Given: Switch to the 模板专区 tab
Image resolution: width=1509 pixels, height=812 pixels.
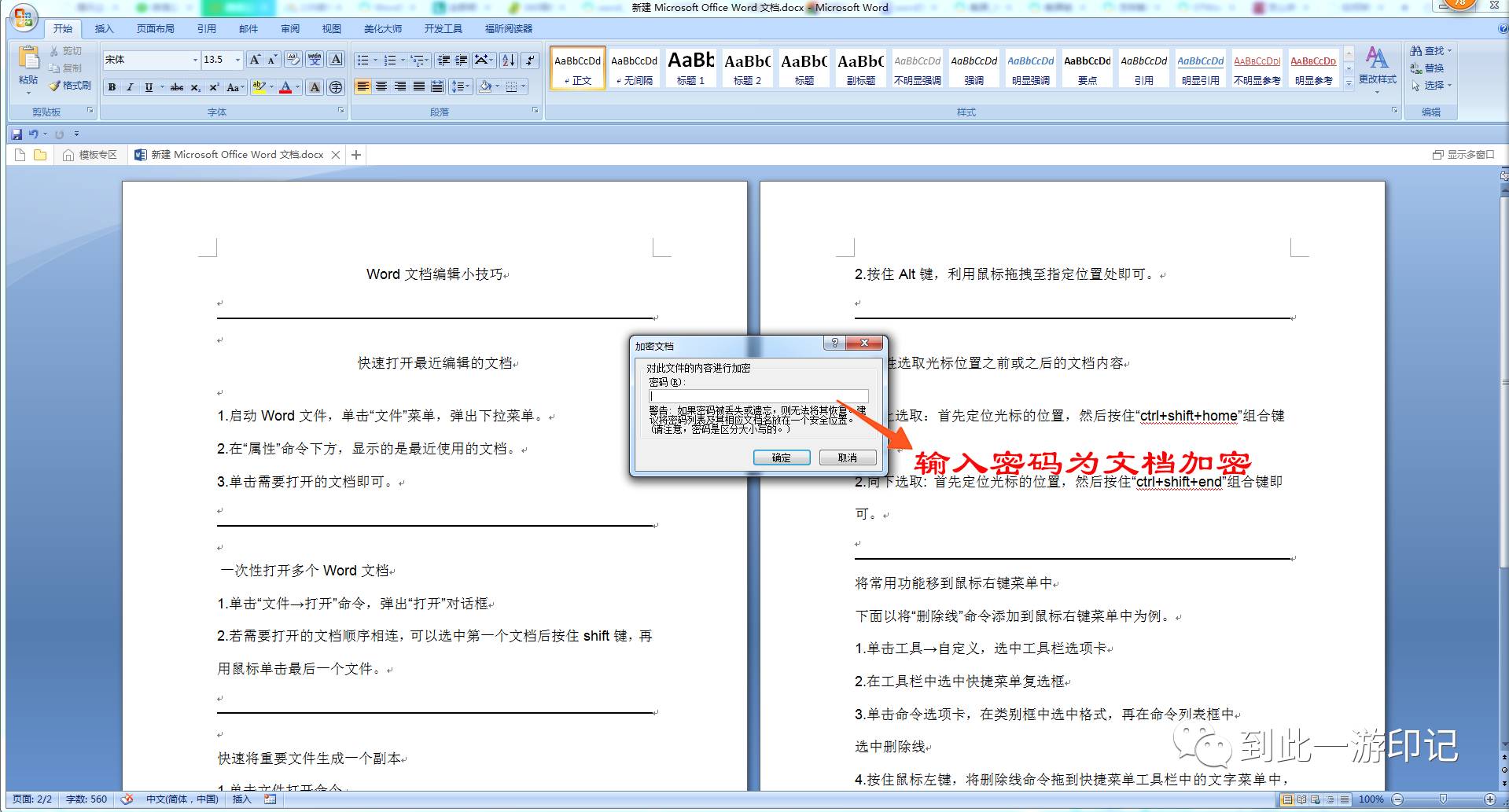Looking at the screenshot, I should tap(90, 155).
